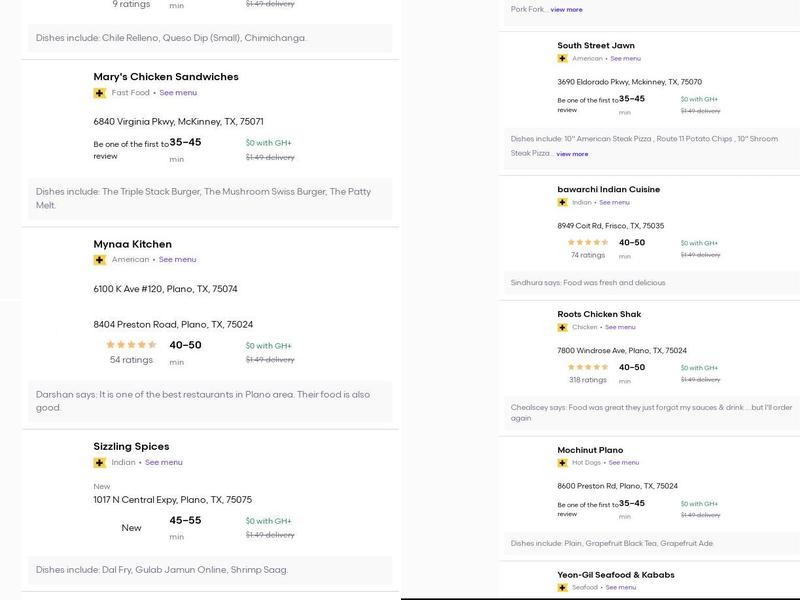Click GH+ badge under Roots Chicken Shak
The image size is (800, 600).
click(x=563, y=328)
